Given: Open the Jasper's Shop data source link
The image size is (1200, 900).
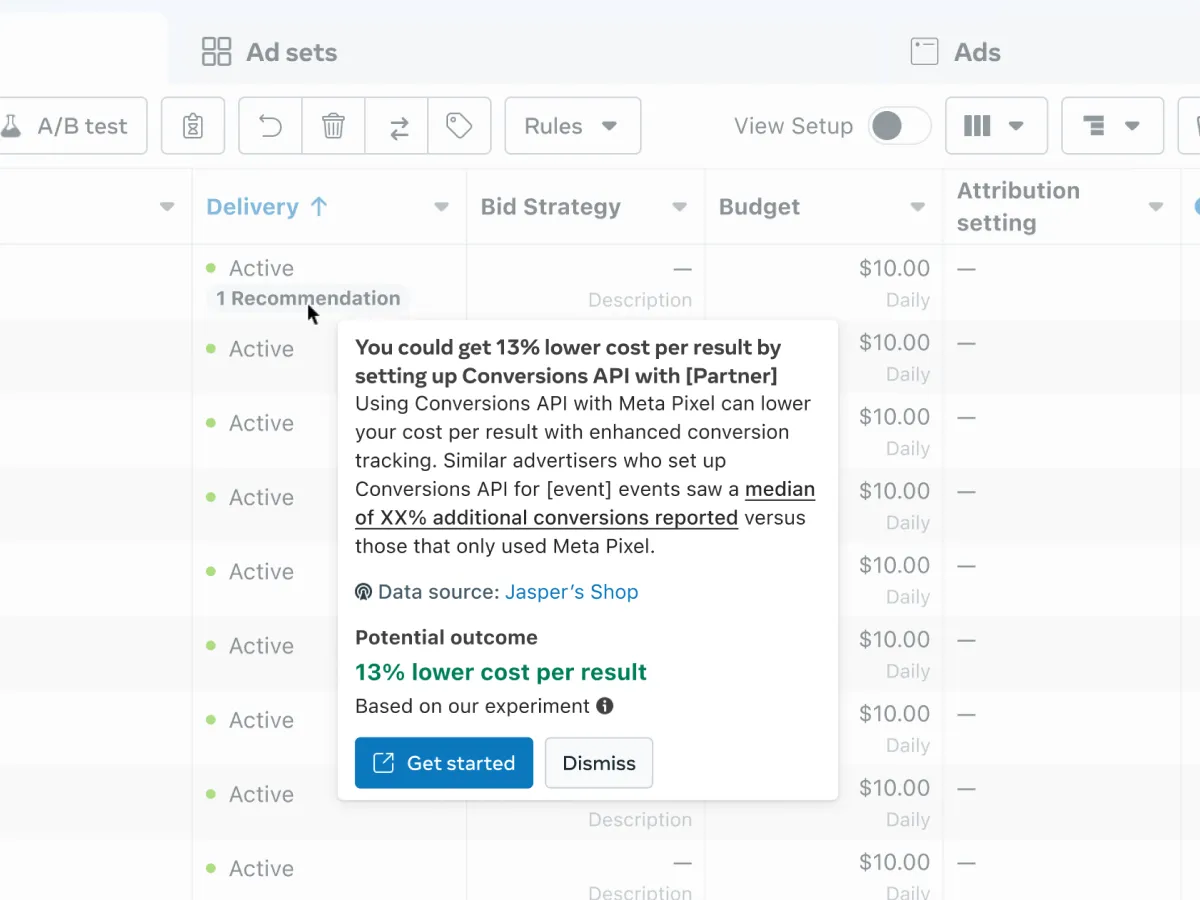Looking at the screenshot, I should pos(571,592).
